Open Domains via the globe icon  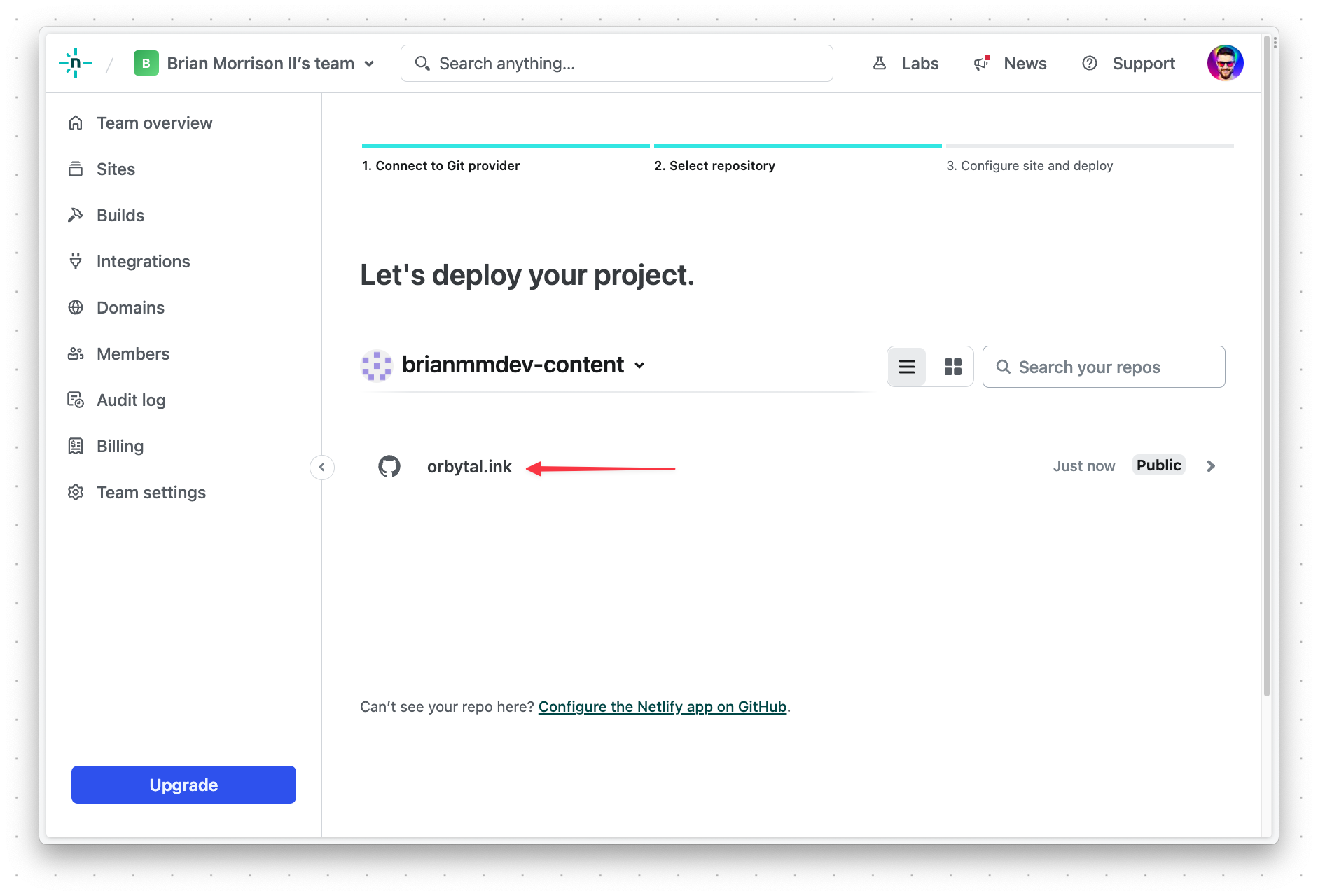pos(76,307)
